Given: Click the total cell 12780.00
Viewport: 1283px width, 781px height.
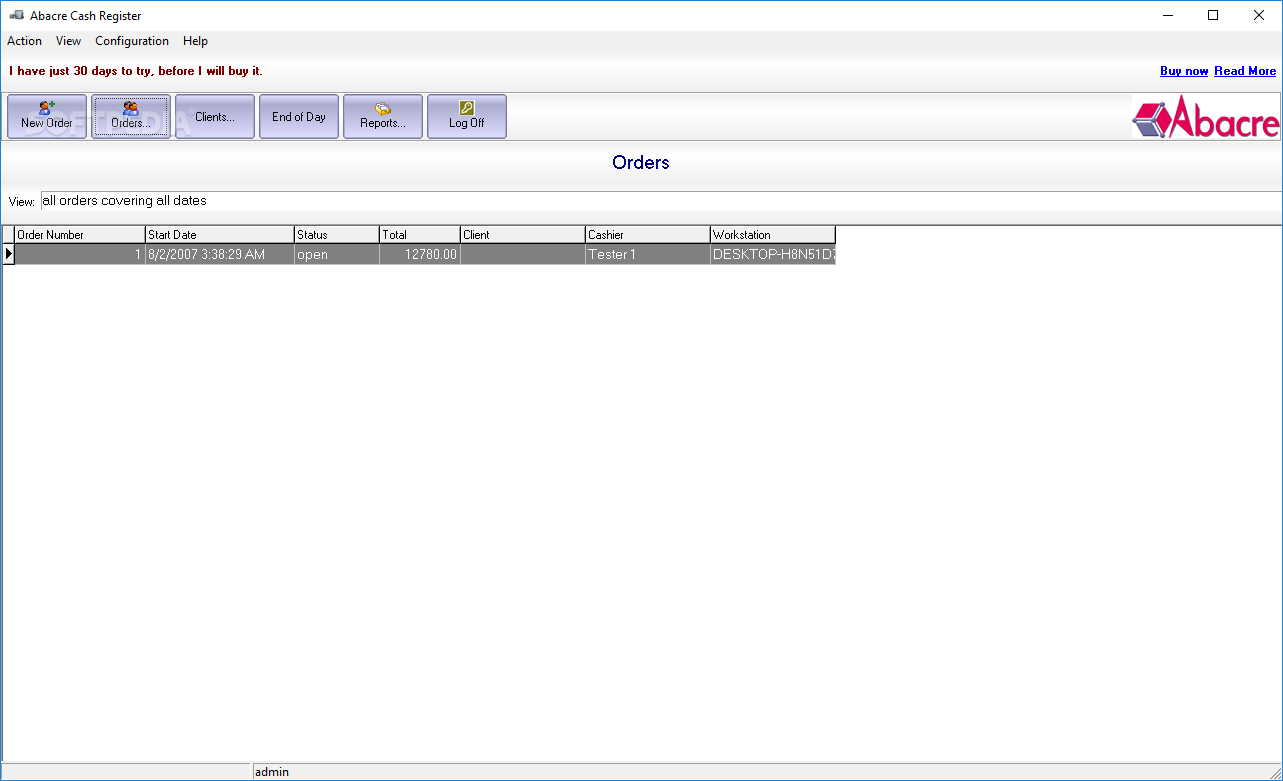Looking at the screenshot, I should pos(420,254).
